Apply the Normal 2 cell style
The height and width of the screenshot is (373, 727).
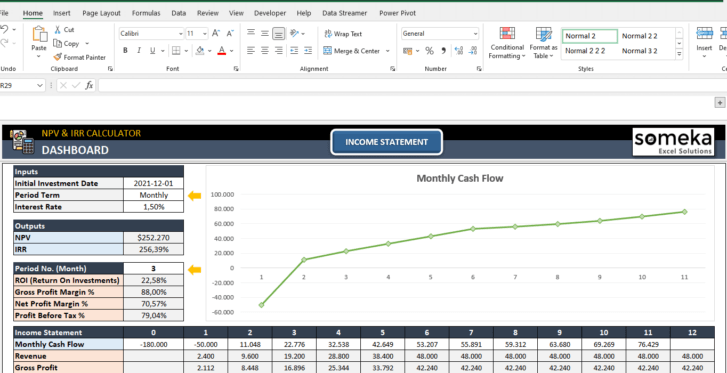point(590,36)
